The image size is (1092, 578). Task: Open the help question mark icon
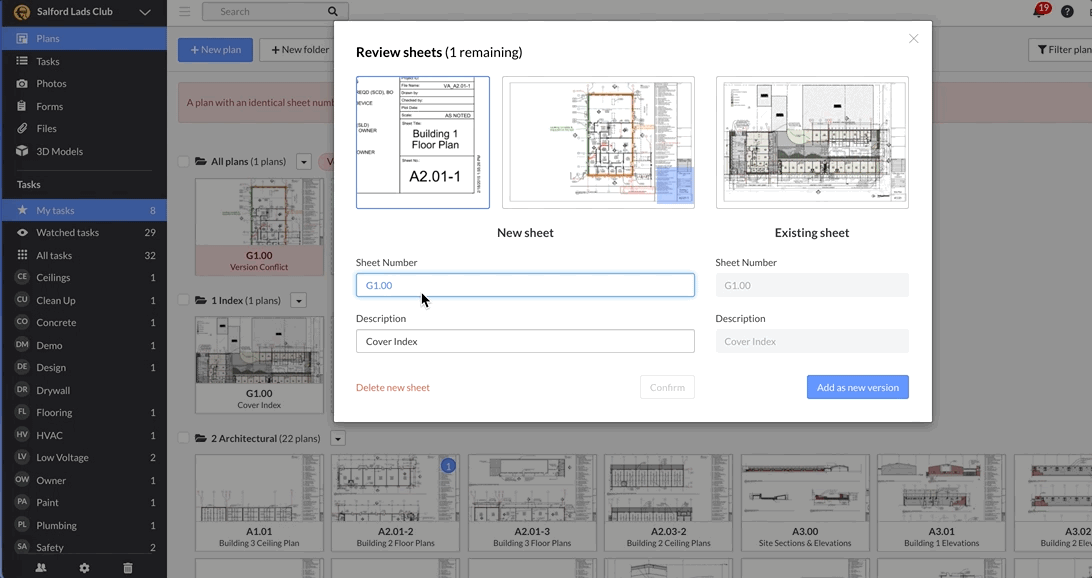(1067, 12)
